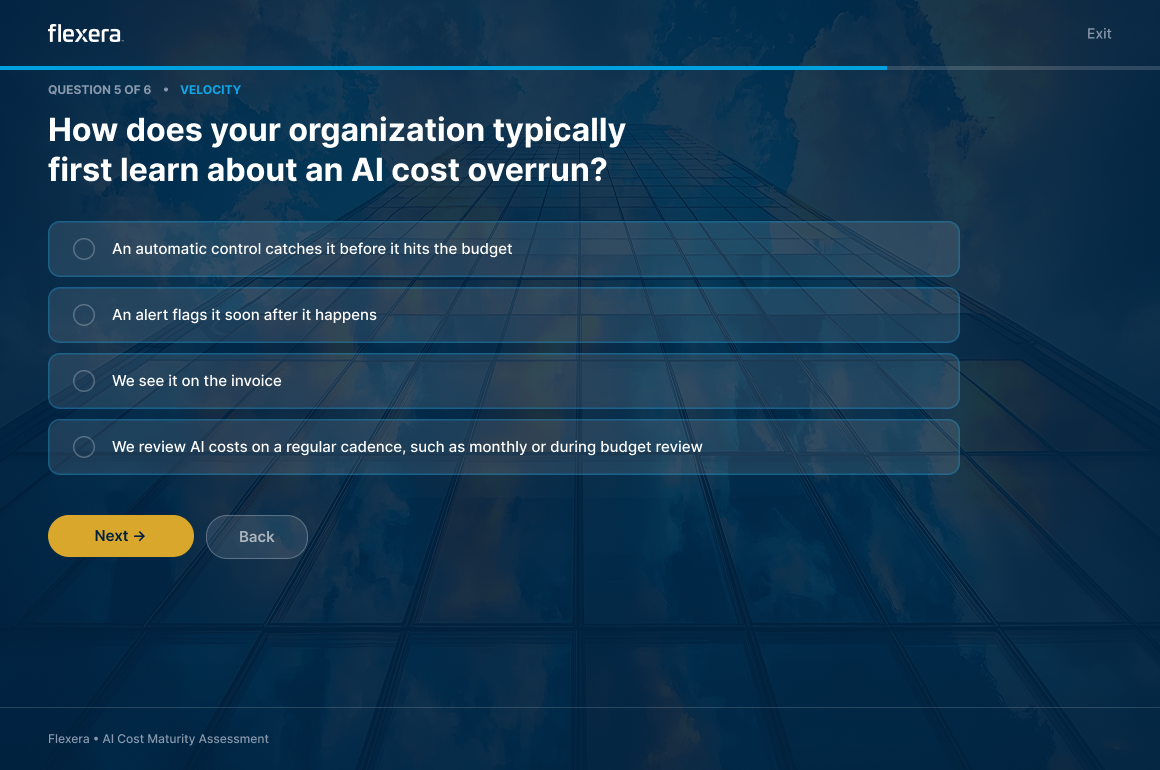Click the VELOCITY category label
Screen dimensions: 1160x770
coord(211,90)
